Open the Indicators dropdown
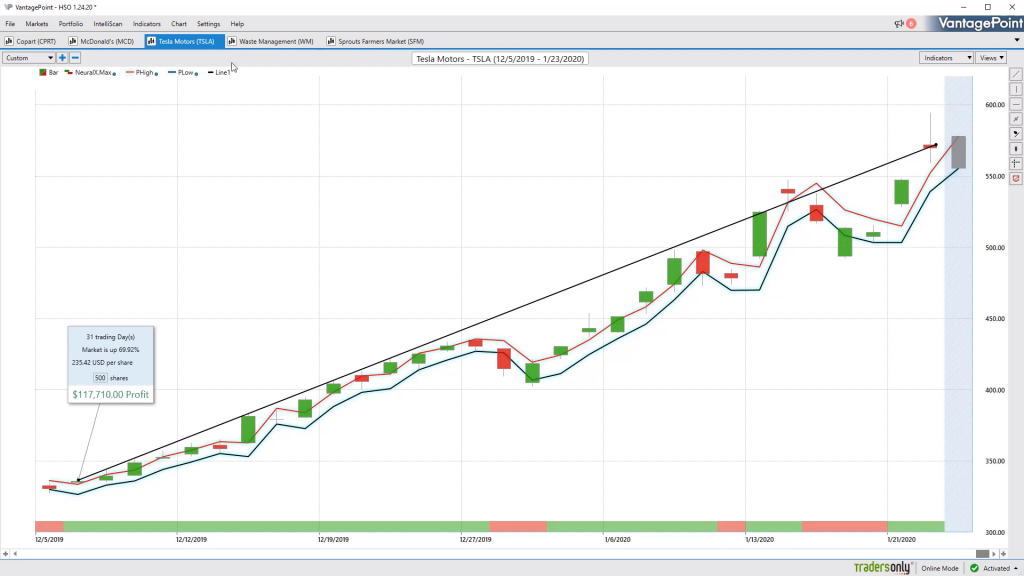The image size is (1024, 576). click(x=946, y=58)
